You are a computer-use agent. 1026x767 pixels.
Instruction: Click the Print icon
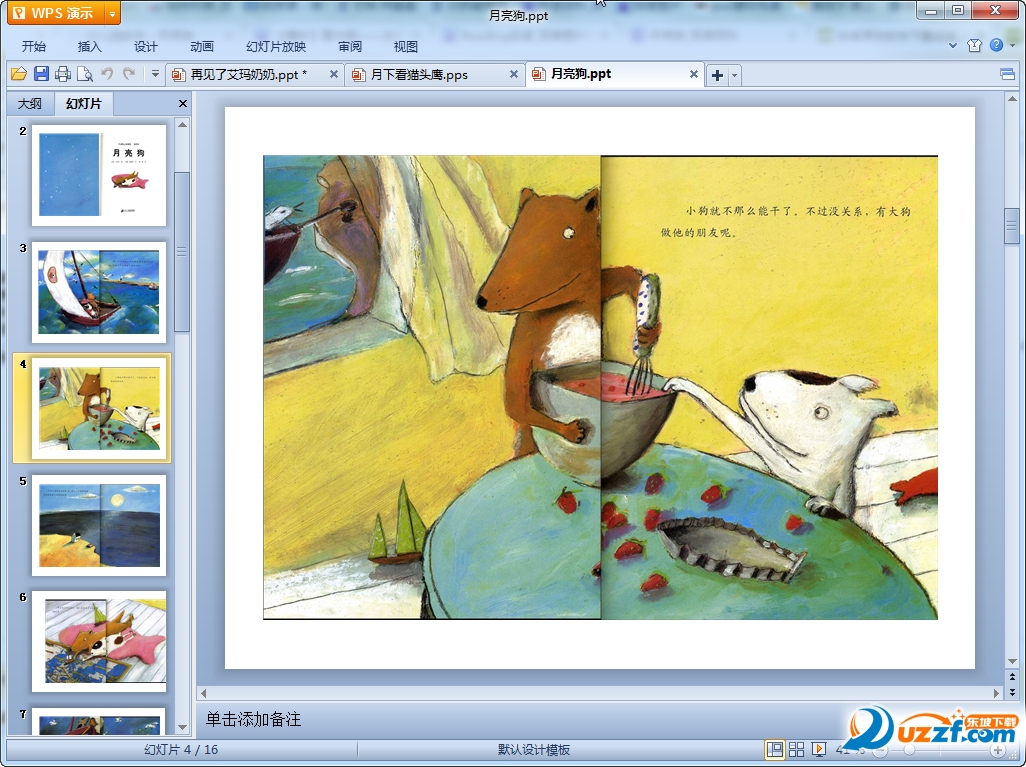pos(63,74)
